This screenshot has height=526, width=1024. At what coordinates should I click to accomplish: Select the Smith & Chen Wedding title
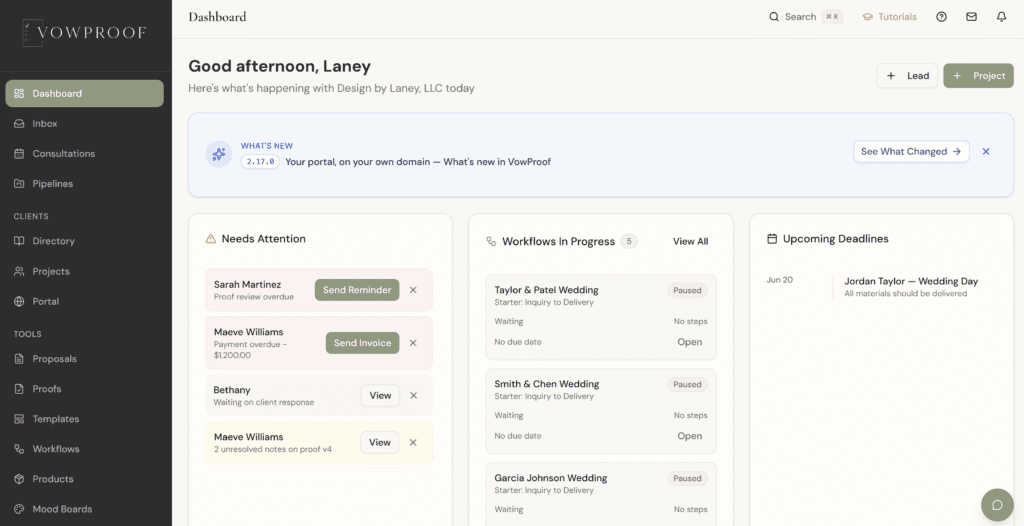pos(547,384)
